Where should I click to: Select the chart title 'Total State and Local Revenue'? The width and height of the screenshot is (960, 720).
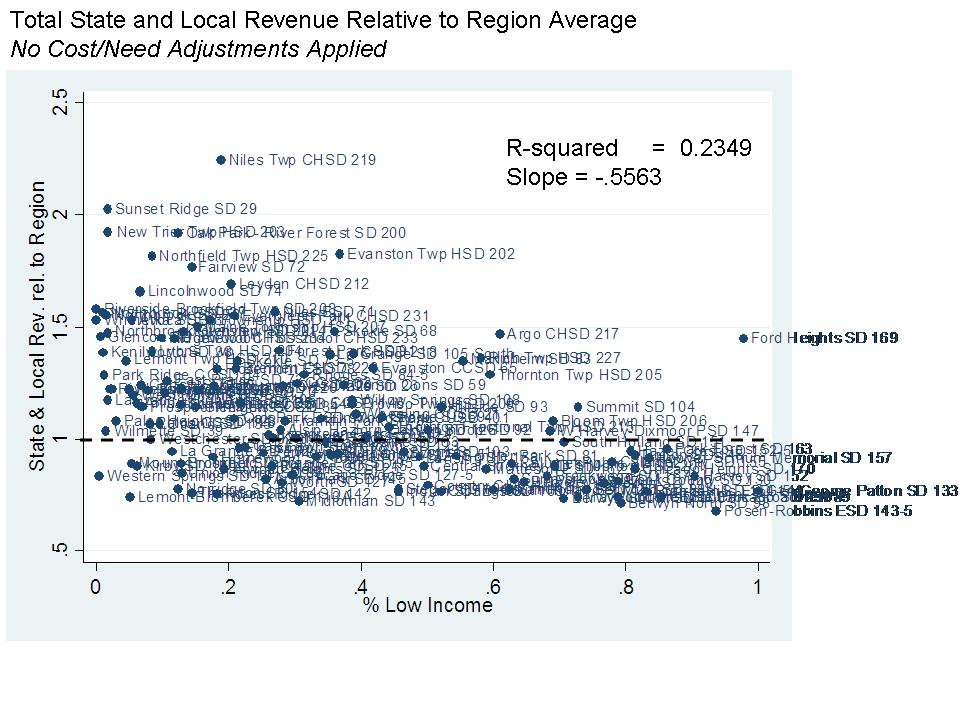[322, 20]
